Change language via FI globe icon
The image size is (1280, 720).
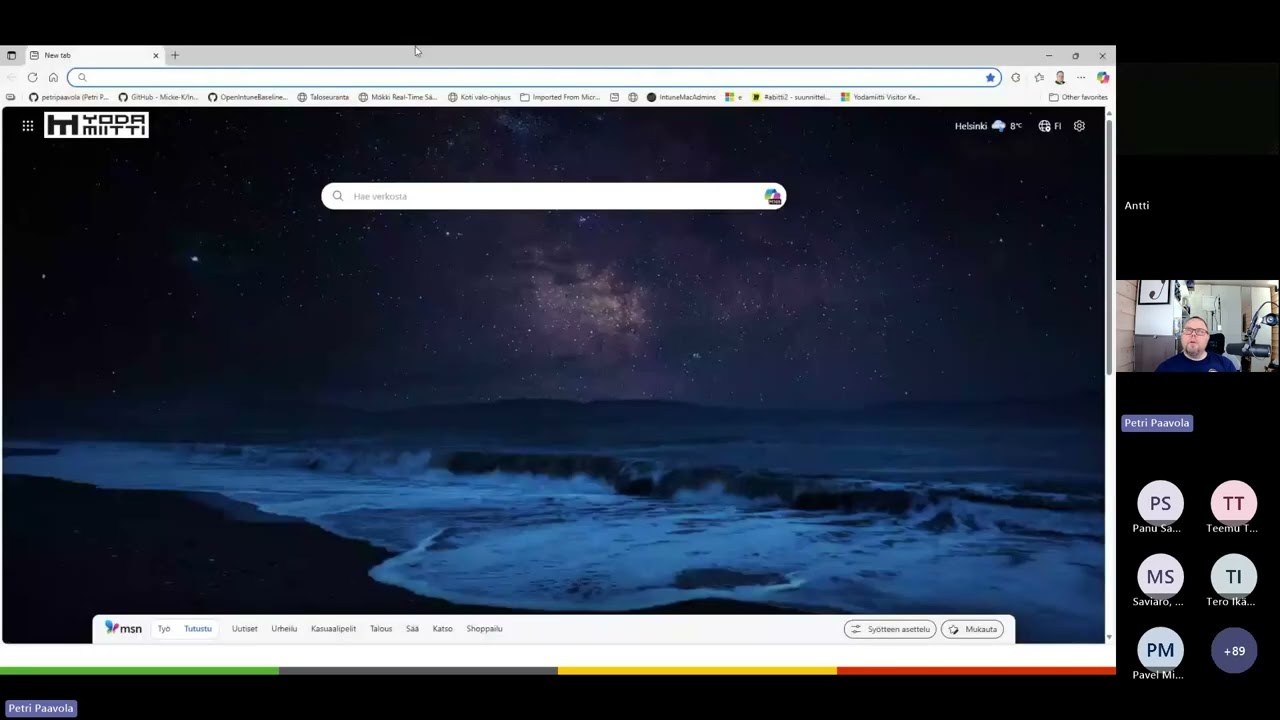pyautogui.click(x=1050, y=126)
